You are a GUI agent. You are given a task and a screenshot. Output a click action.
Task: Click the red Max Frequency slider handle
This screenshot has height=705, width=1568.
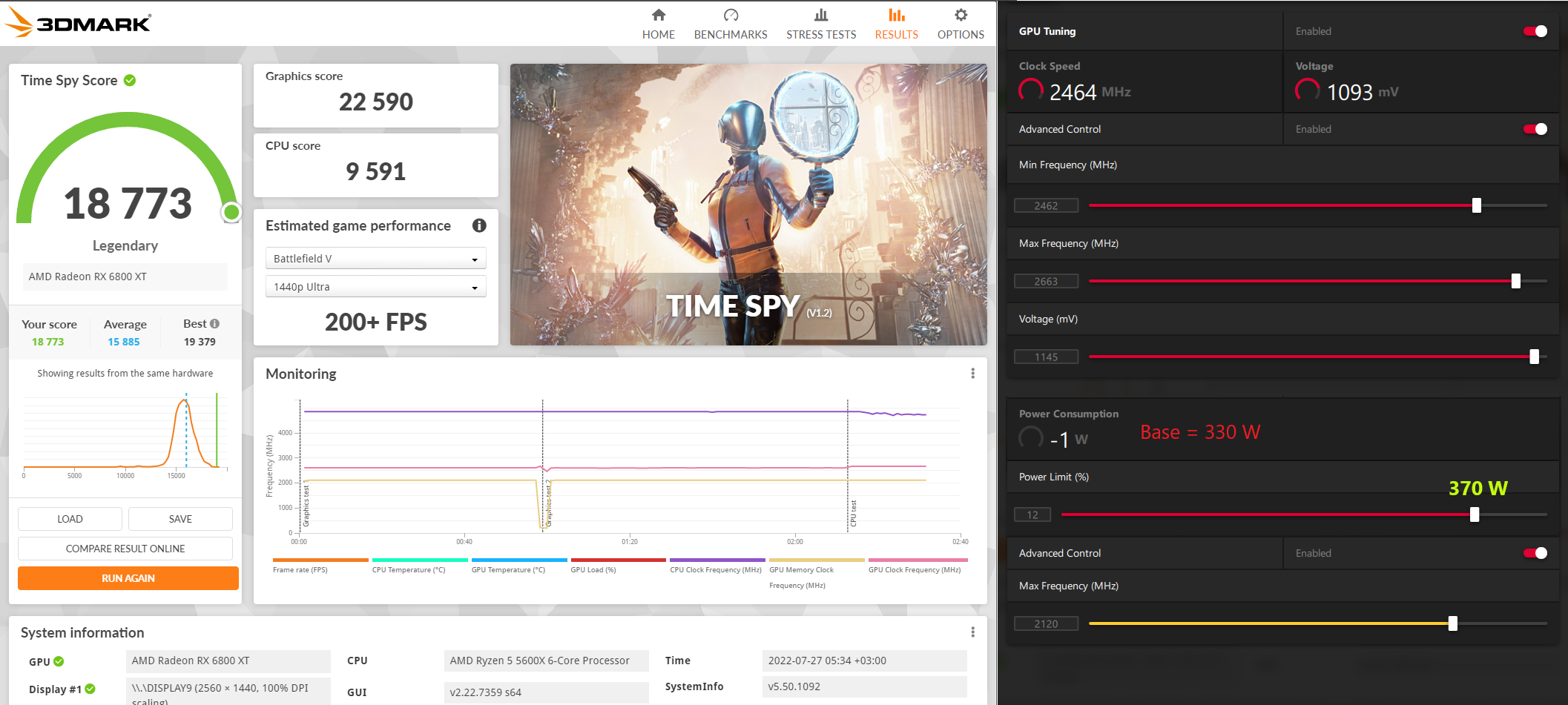point(1516,281)
